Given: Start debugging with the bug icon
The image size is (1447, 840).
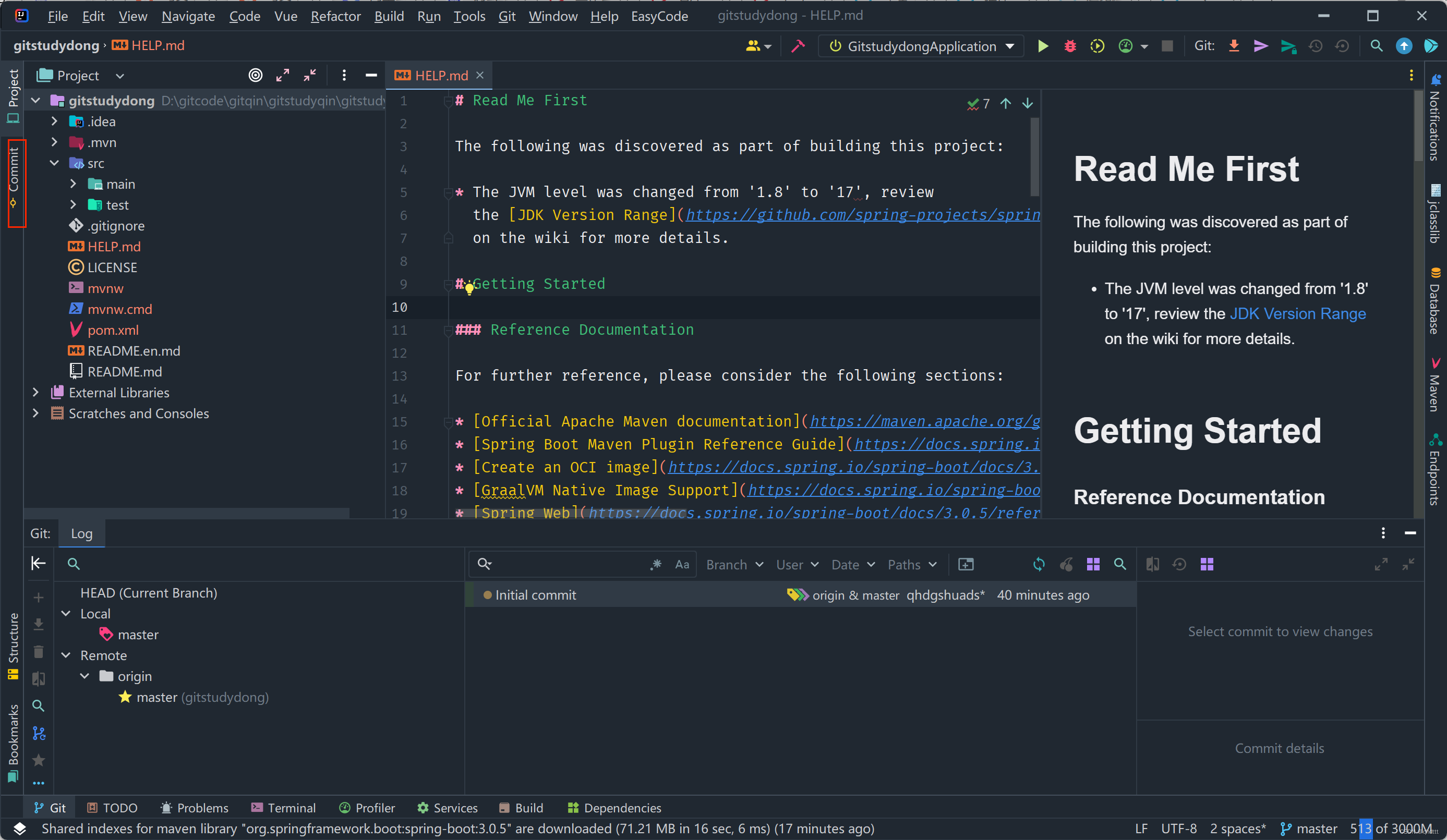Looking at the screenshot, I should tap(1070, 46).
